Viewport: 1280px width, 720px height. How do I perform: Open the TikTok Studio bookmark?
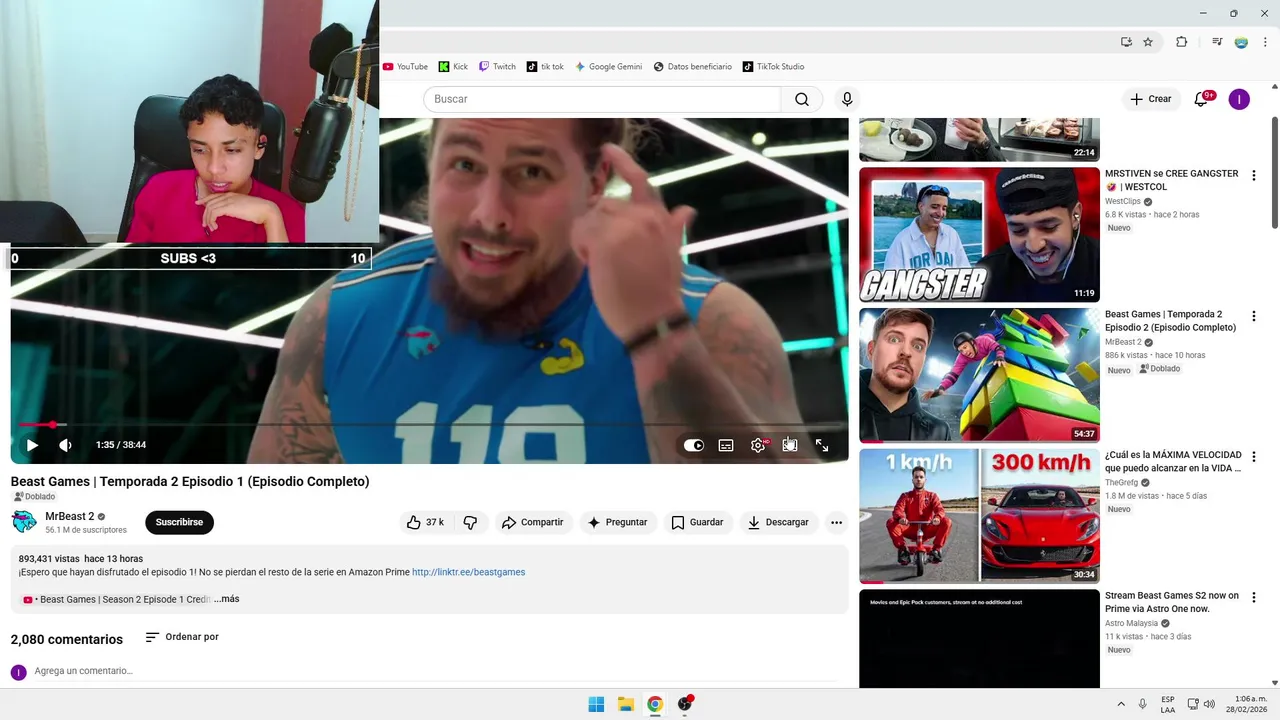coord(773,67)
